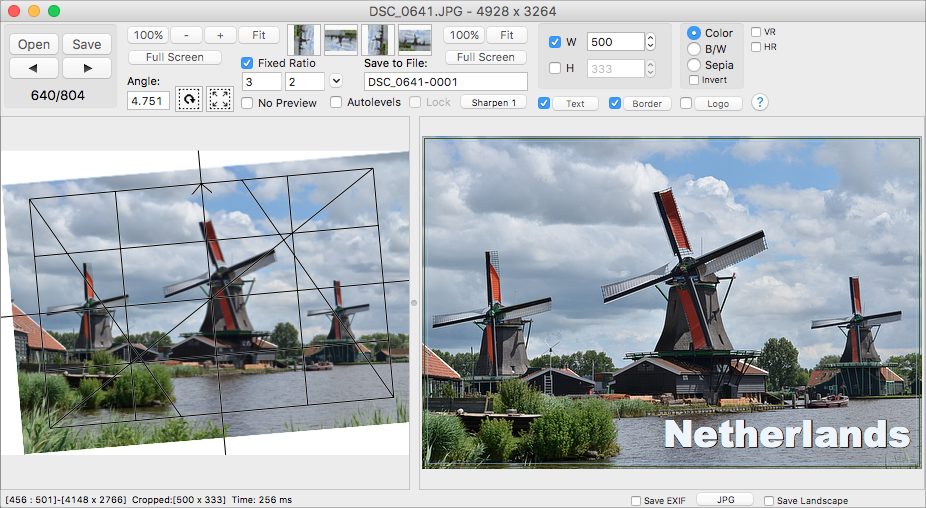Click the Sharpen 1 button
Viewport: 926px width, 508px height.
coord(494,103)
